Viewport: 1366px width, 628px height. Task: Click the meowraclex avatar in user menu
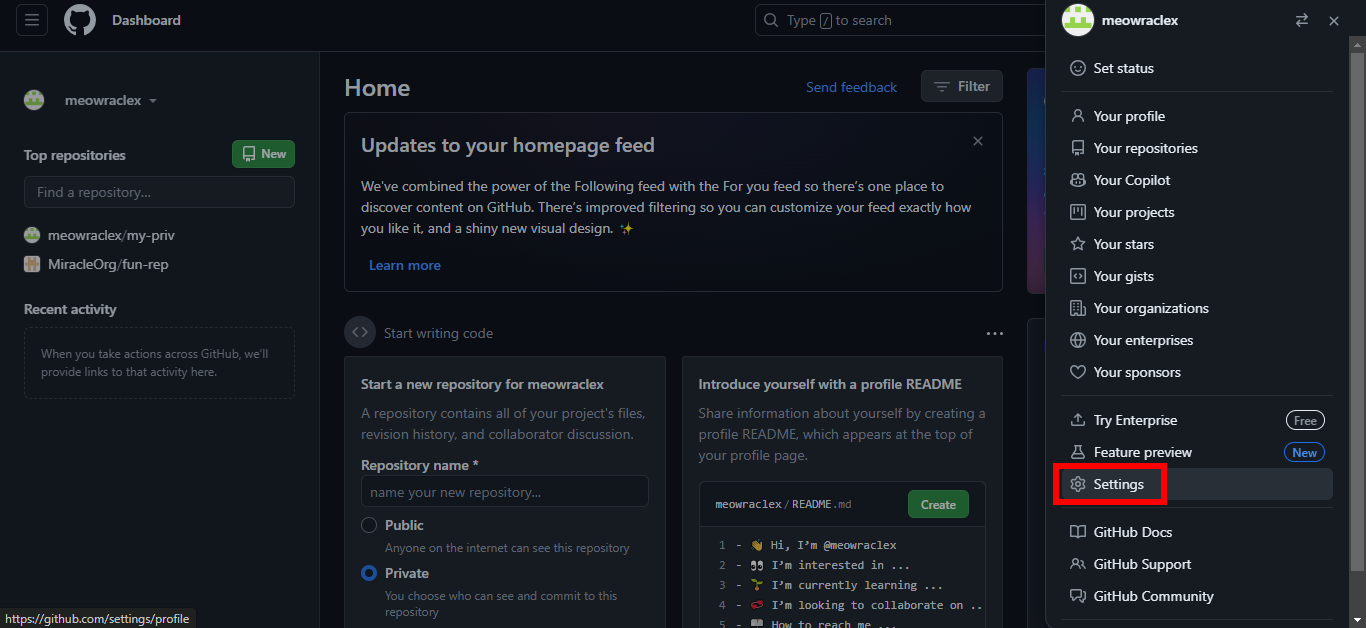click(x=1077, y=20)
